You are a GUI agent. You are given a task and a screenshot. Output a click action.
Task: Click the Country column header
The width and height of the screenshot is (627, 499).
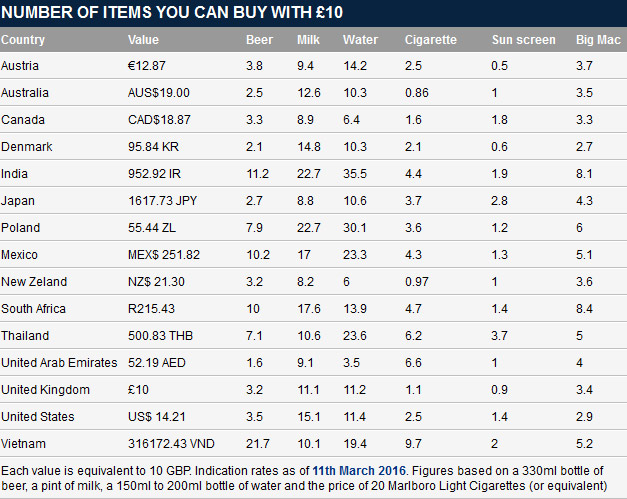(x=23, y=40)
